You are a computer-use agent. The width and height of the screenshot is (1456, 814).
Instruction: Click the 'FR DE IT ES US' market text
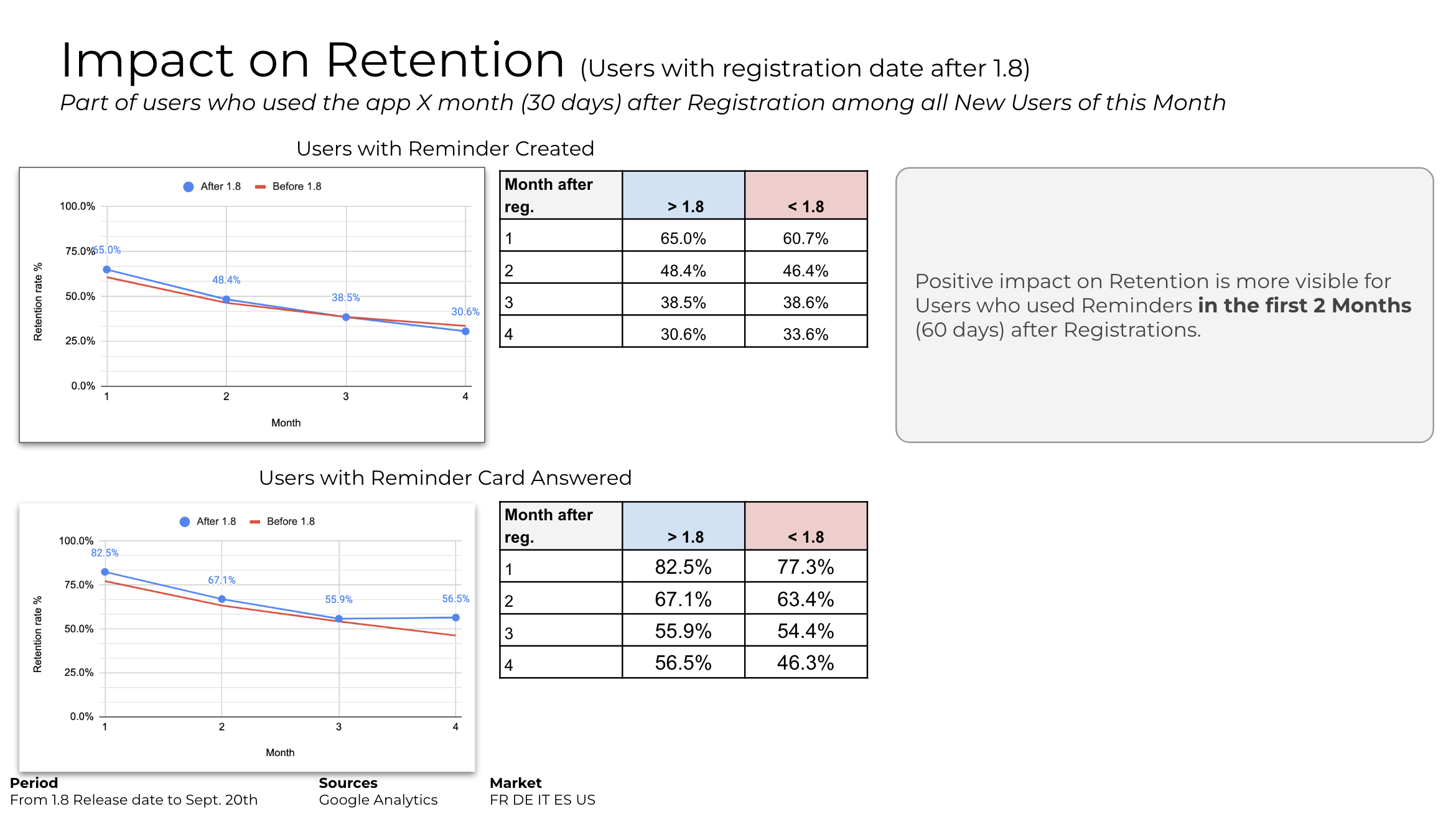point(543,800)
